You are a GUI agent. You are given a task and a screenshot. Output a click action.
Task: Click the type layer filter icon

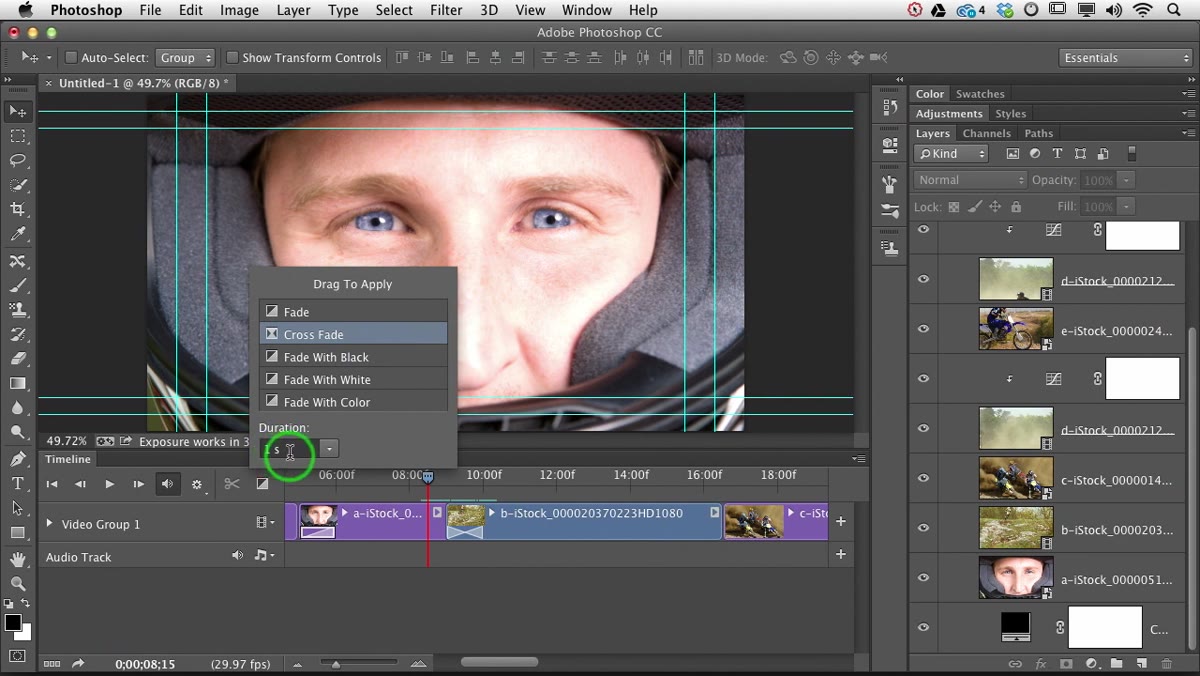pyautogui.click(x=1057, y=154)
